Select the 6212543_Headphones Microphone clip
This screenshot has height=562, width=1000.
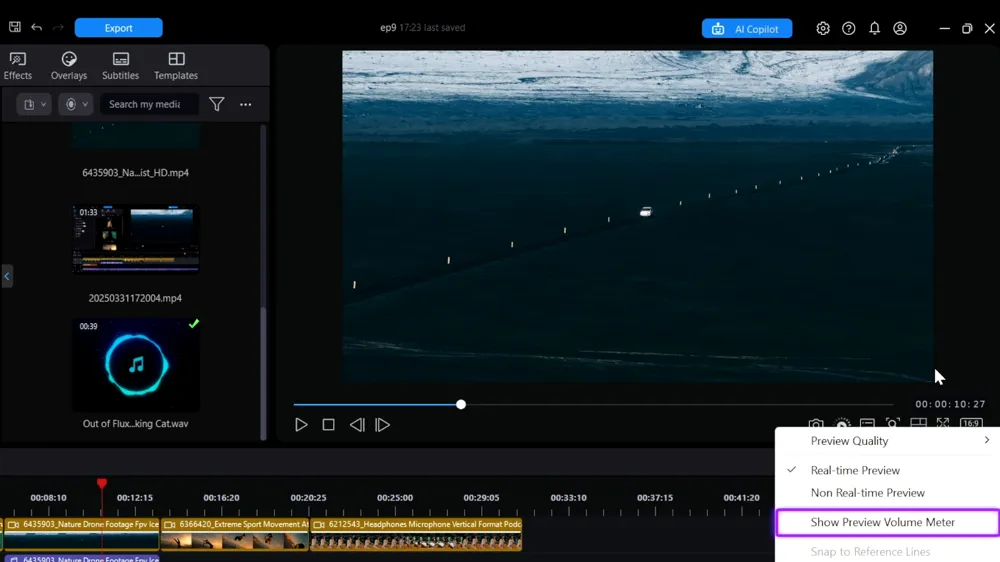pyautogui.click(x=416, y=534)
